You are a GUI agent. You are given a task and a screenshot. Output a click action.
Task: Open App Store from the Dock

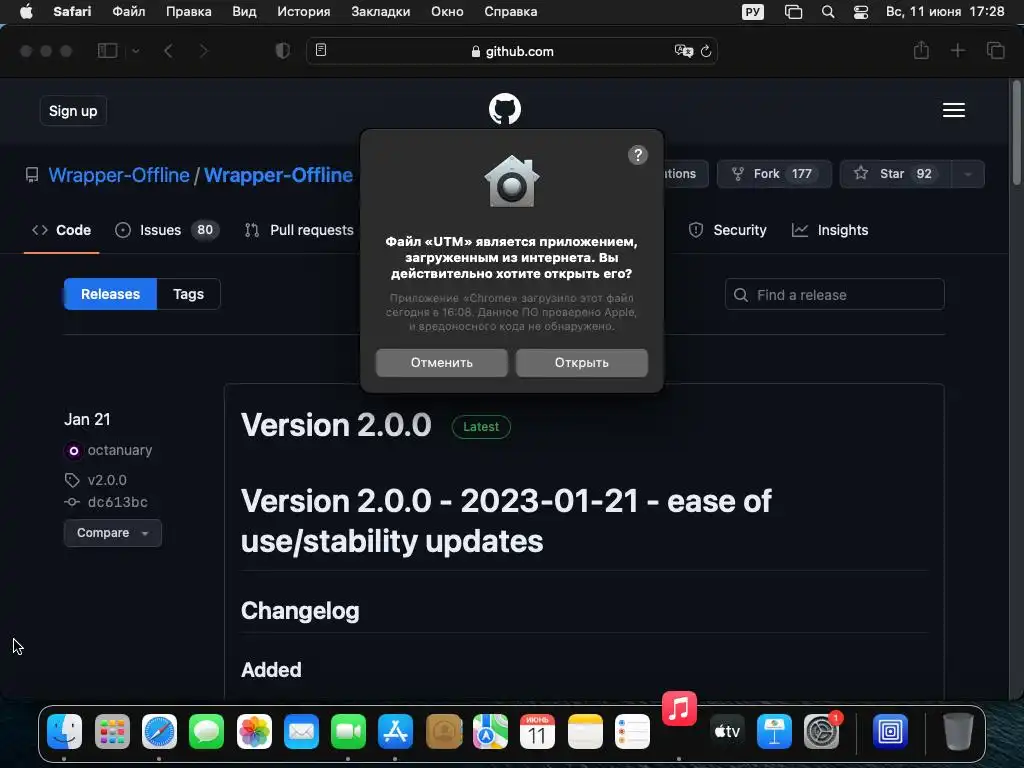(396, 731)
